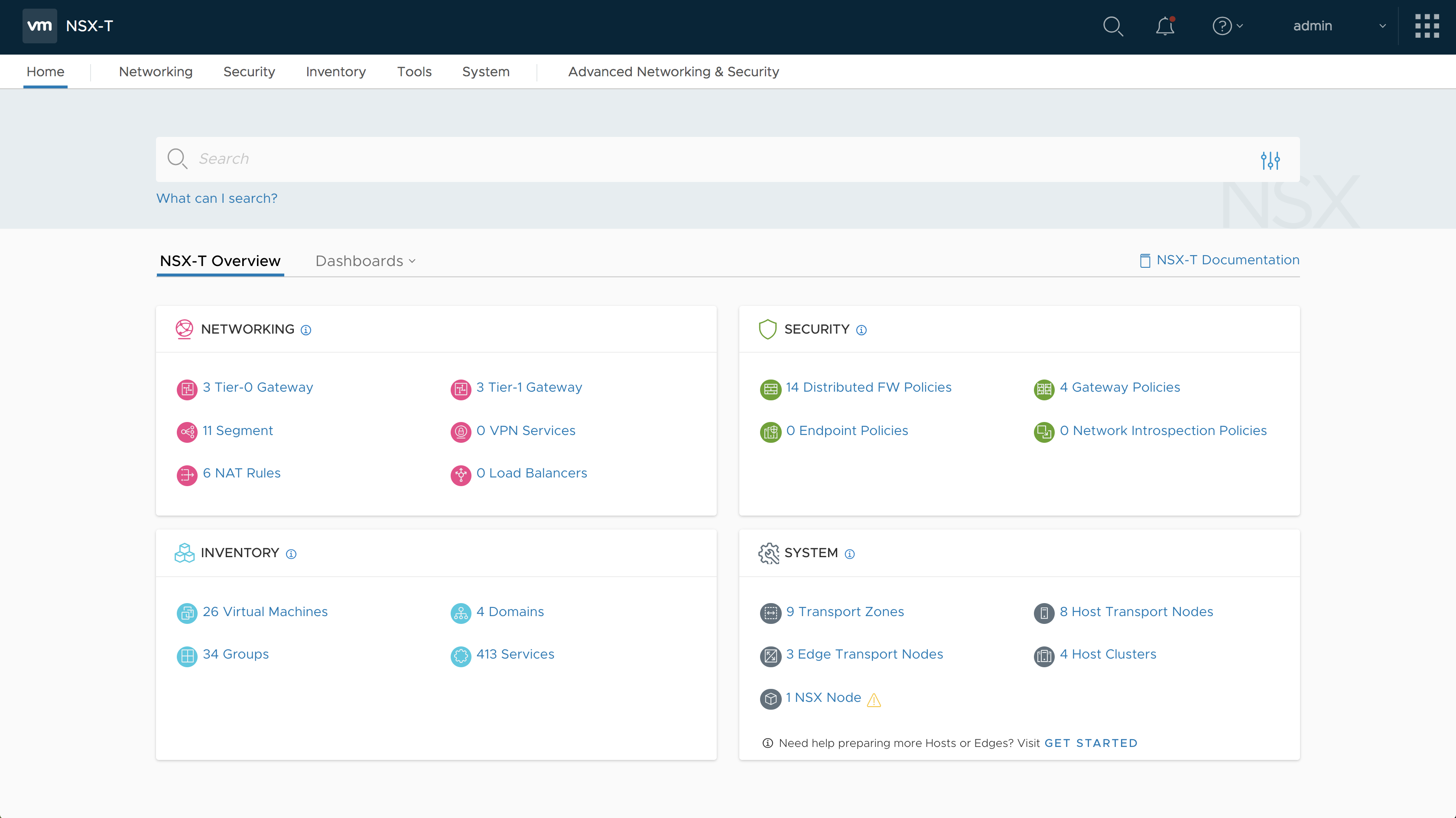Screen dimensions: 1456x818
Task: Click the Networking info icon
Action: pos(306,330)
